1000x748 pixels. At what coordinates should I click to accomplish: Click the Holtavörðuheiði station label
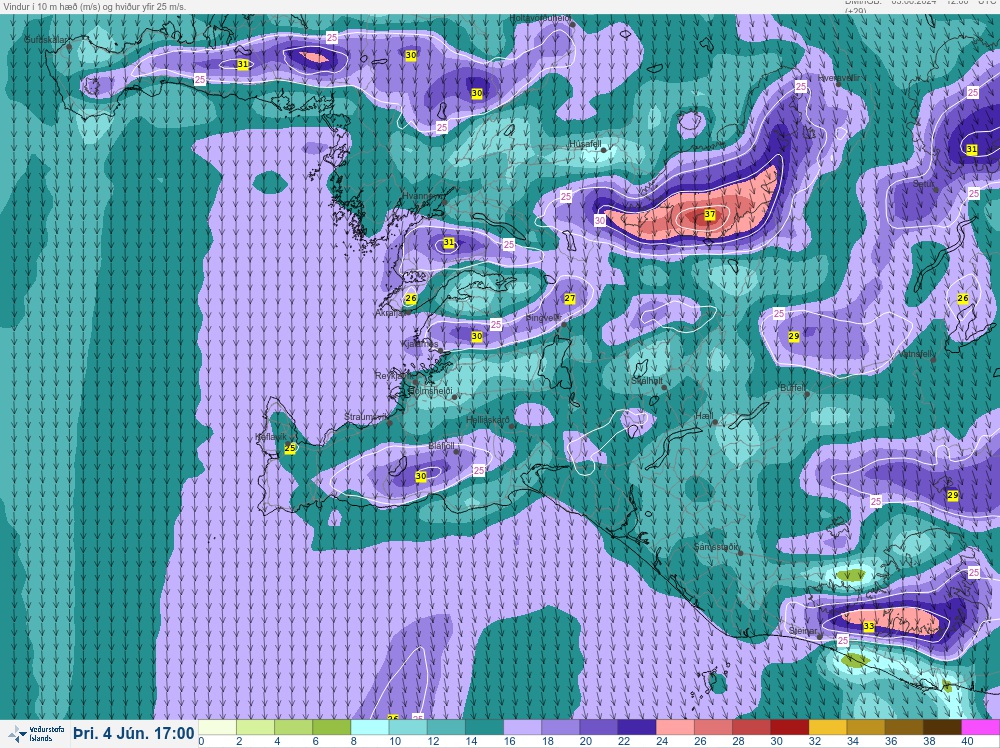click(x=540, y=18)
